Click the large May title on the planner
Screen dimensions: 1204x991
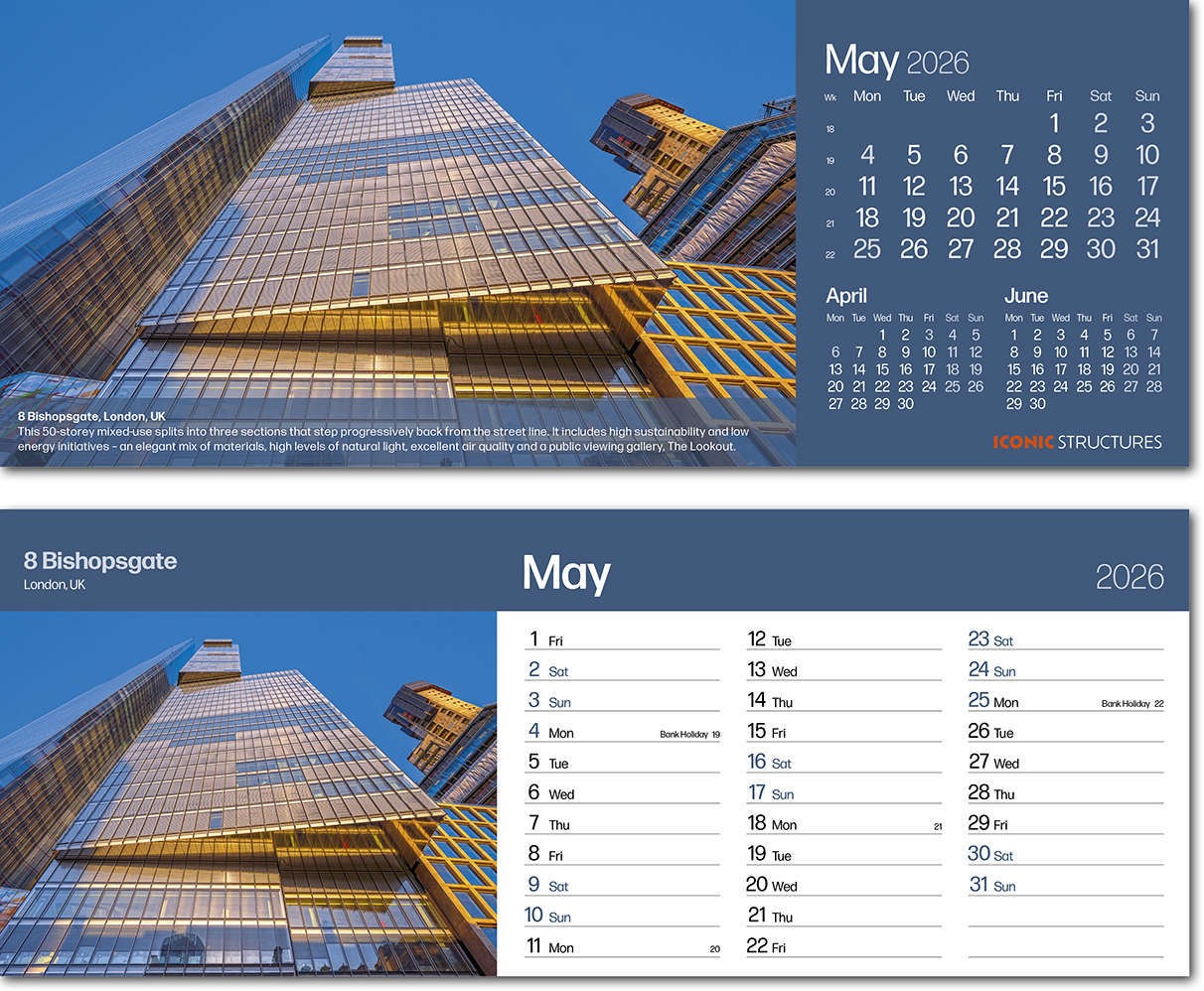coord(566,574)
